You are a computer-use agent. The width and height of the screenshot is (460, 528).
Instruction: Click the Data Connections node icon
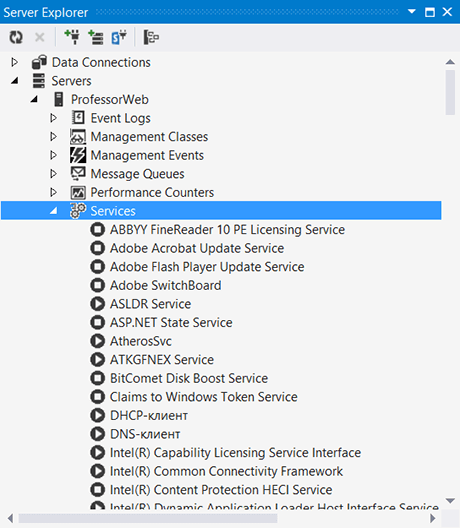[39, 62]
